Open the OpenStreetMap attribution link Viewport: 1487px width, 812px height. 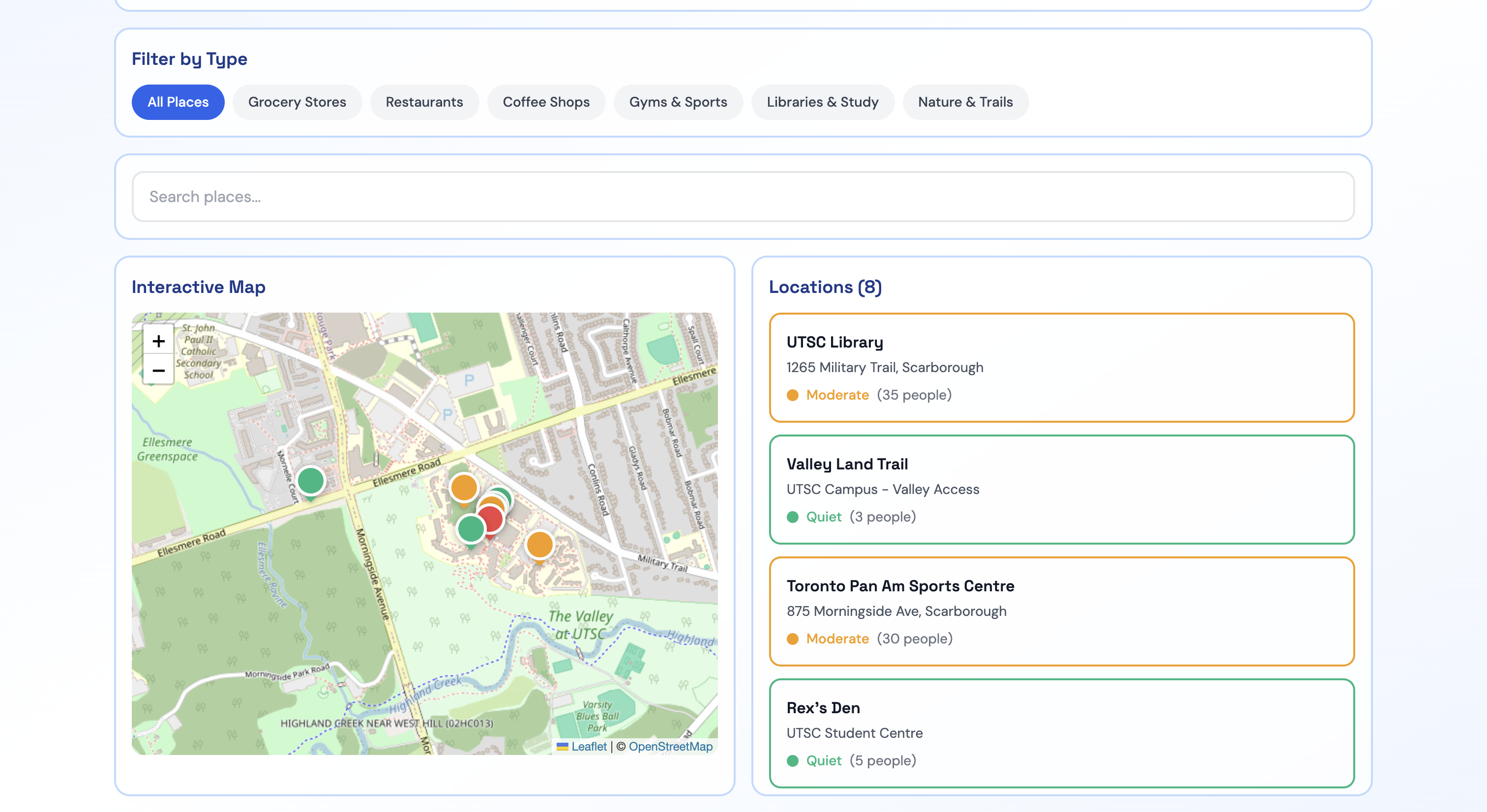tap(670, 746)
